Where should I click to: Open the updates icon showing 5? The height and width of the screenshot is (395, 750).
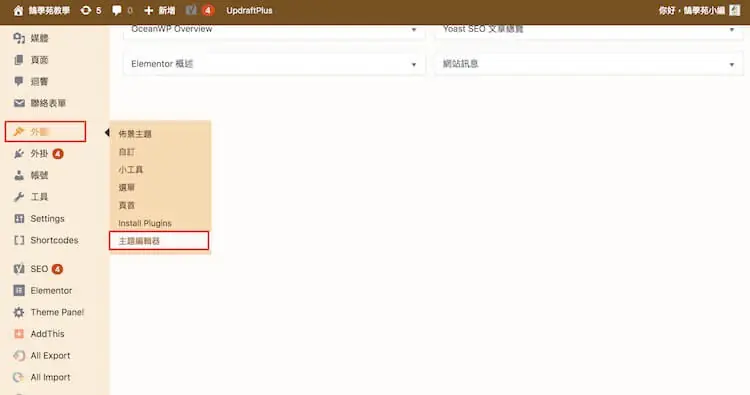(x=86, y=11)
